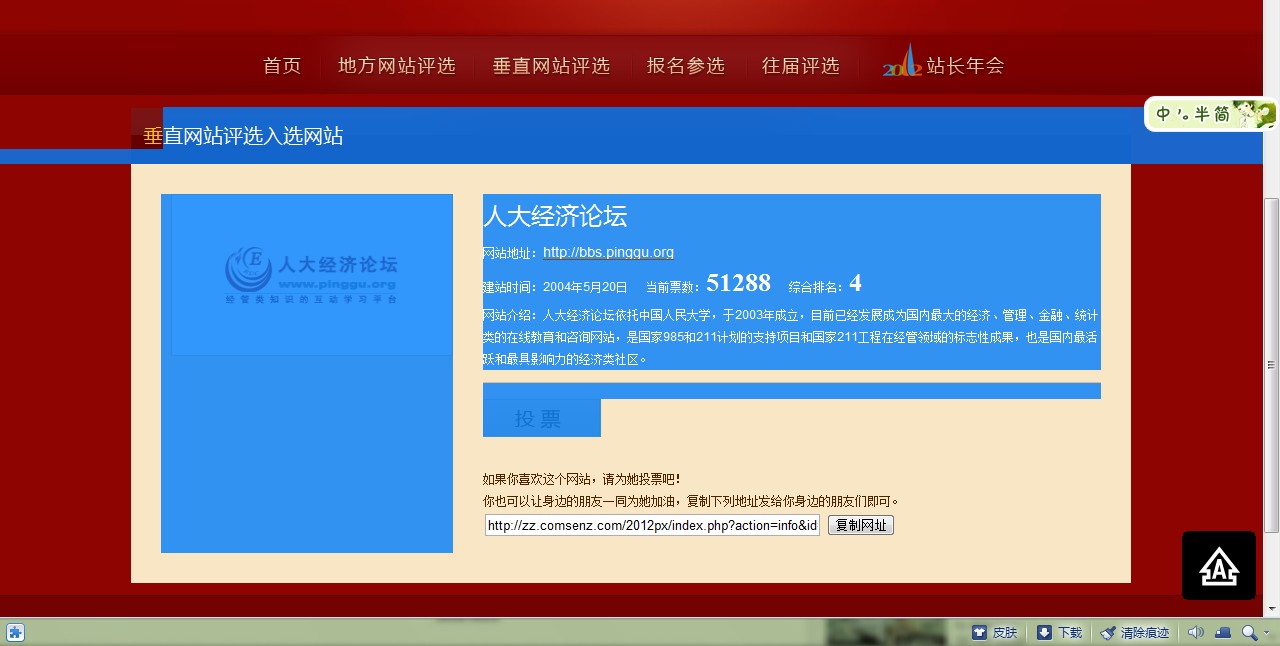The width and height of the screenshot is (1280, 646).
Task: Expand the zoom dropdown arrow
Action: [x=1266, y=633]
